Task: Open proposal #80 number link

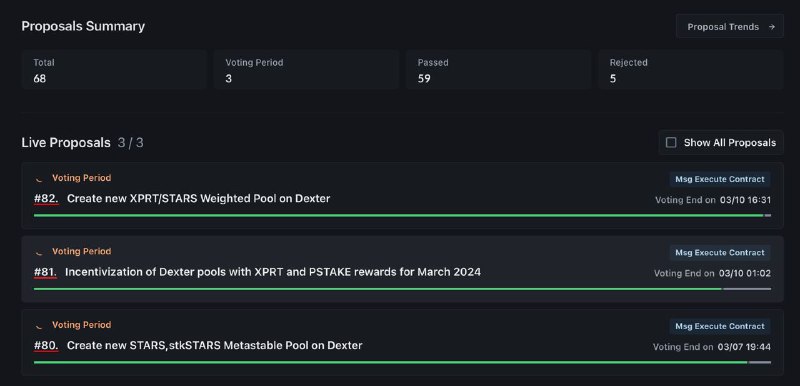Action: (46, 346)
